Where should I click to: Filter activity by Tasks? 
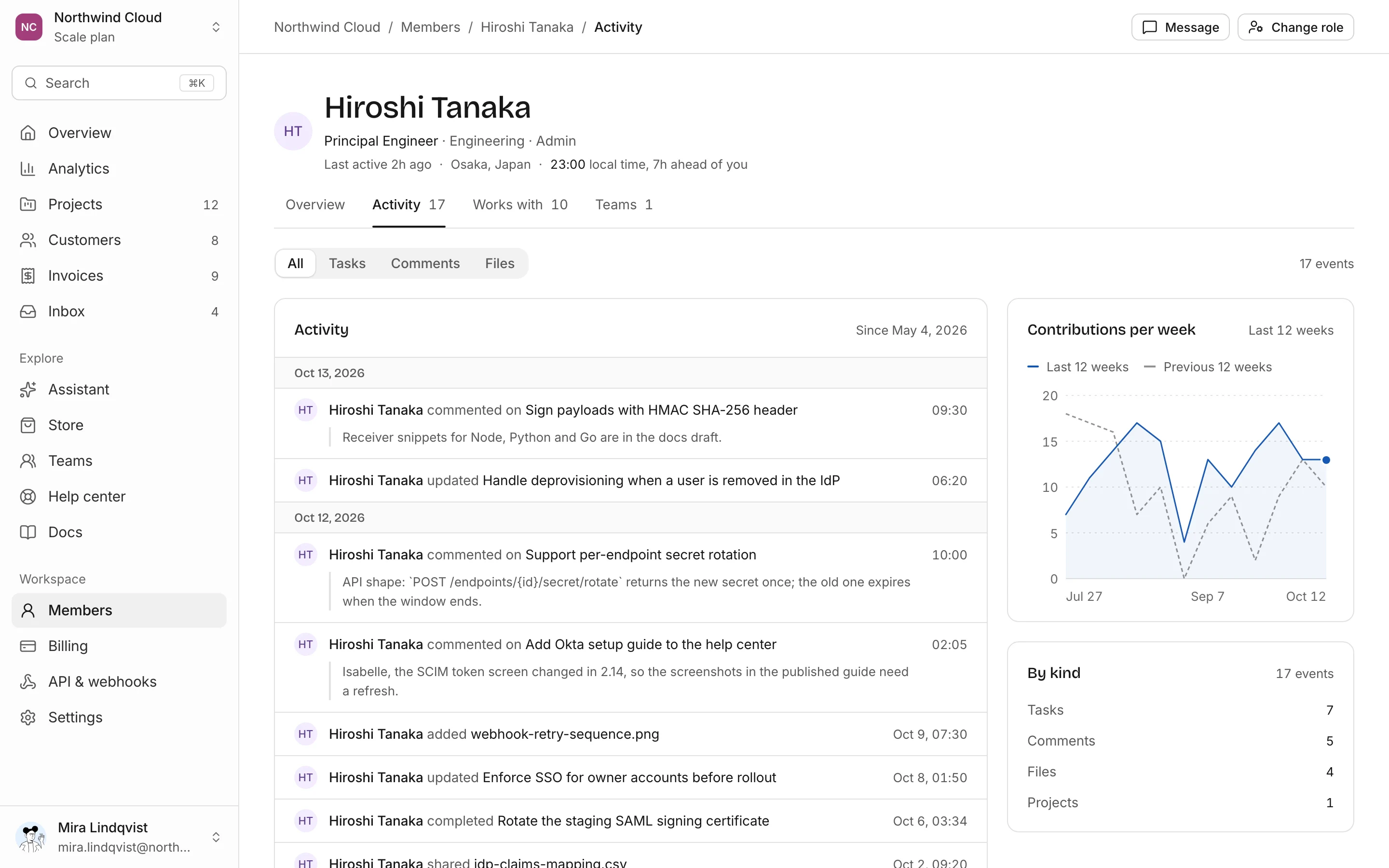347,263
